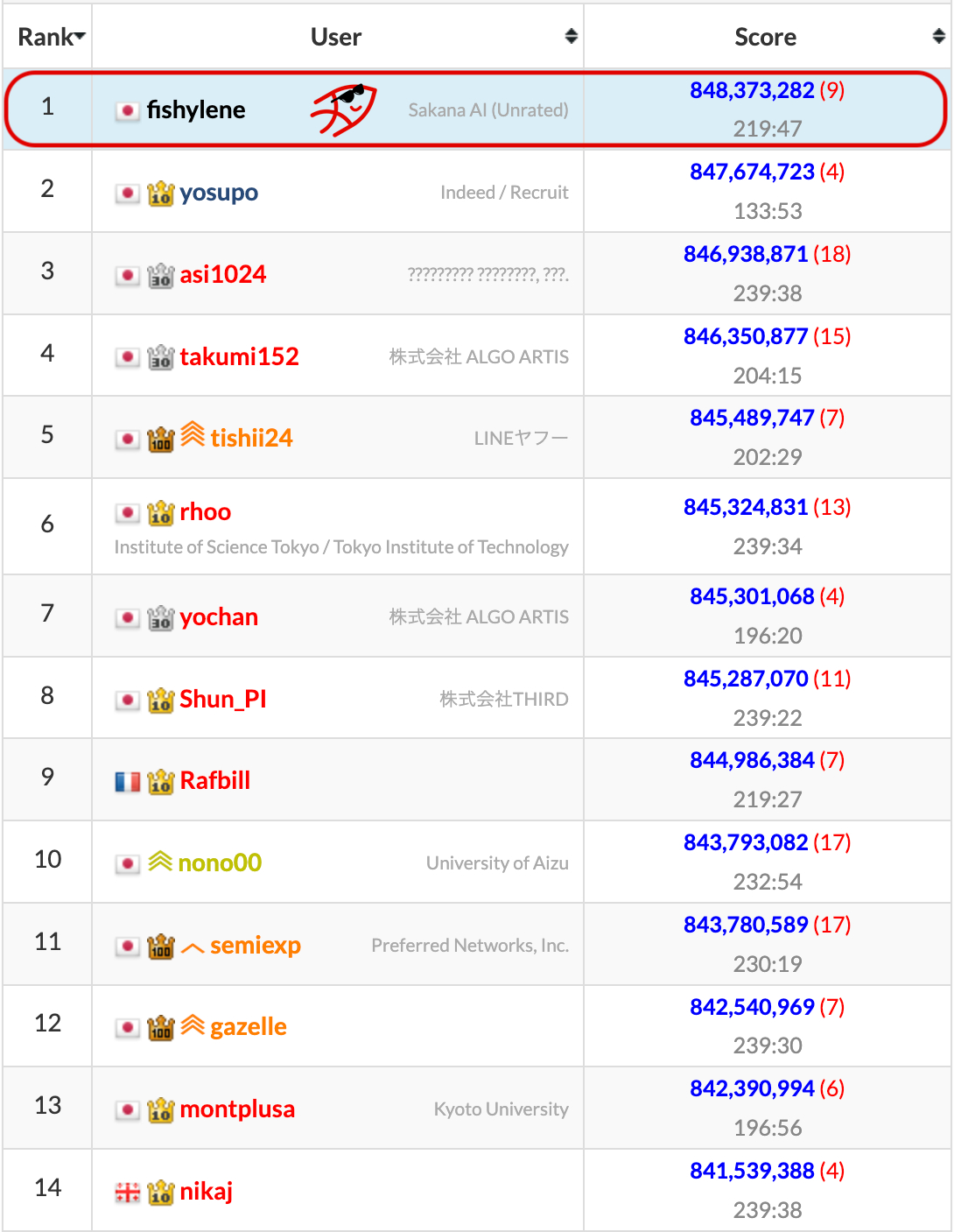Click the fishylene red fish avatar icon

[x=344, y=109]
